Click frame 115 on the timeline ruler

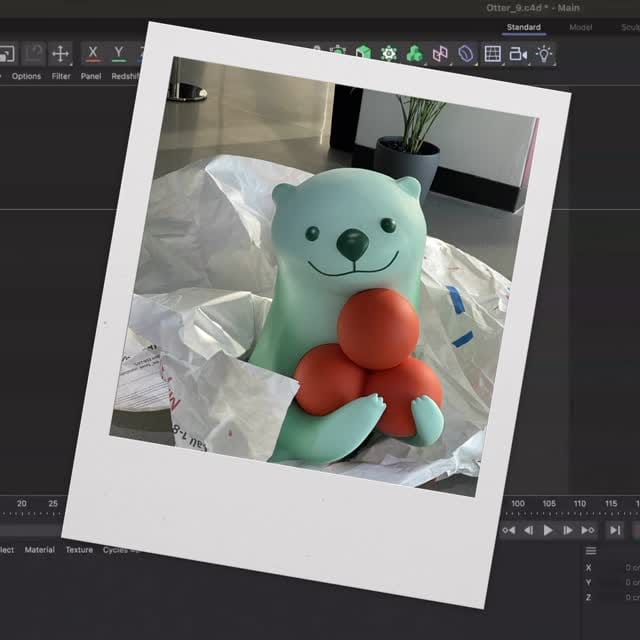[611, 504]
